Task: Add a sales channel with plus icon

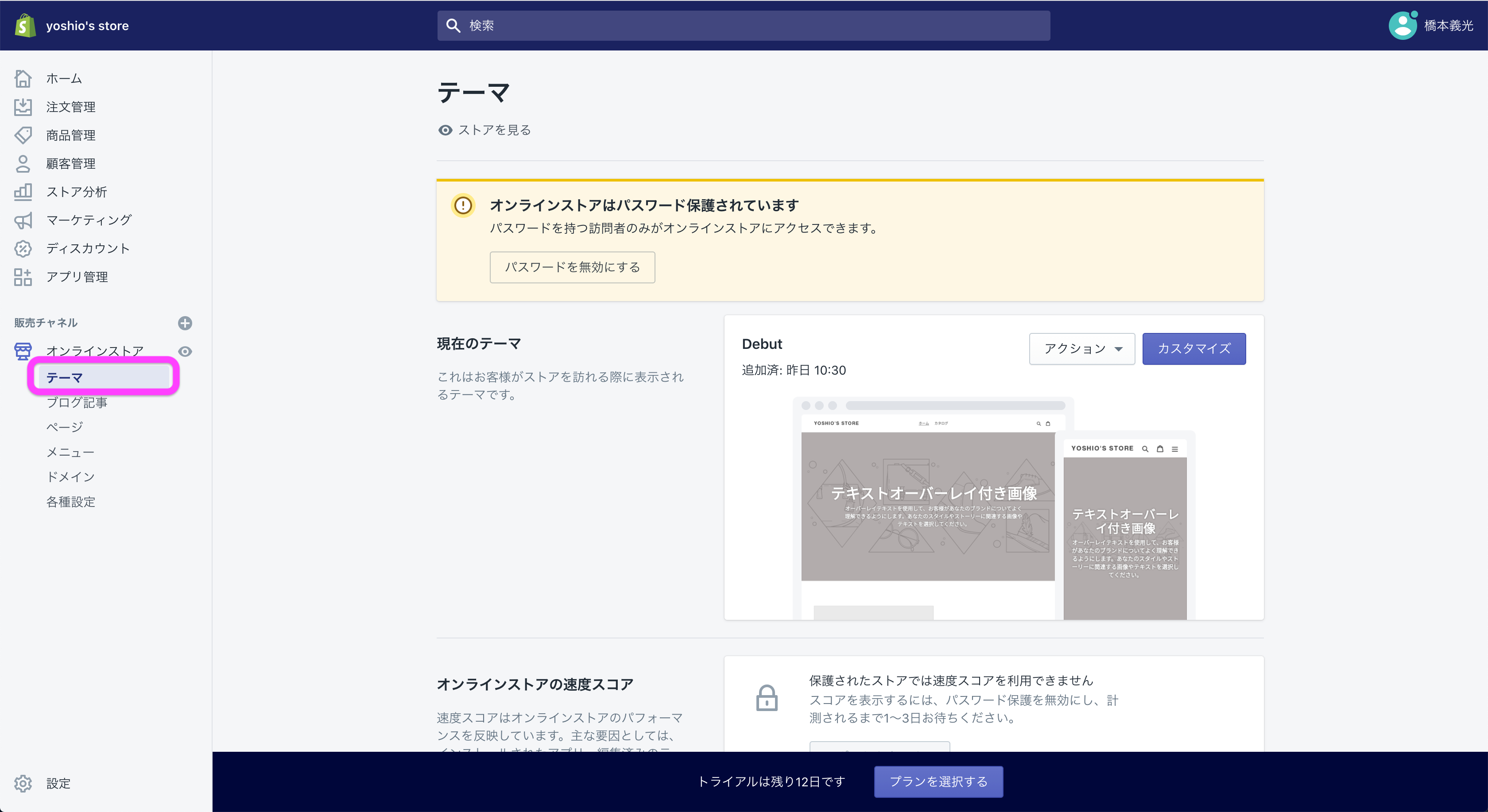Action: (185, 323)
